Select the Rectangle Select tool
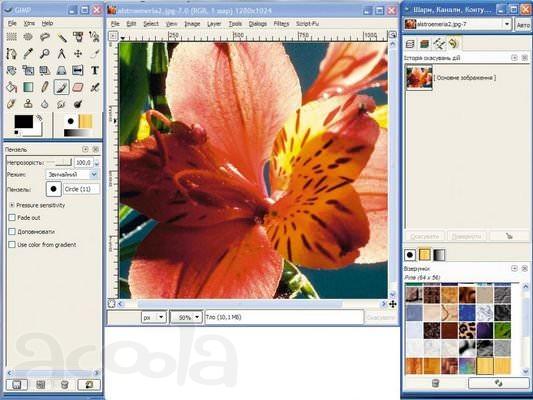The width and height of the screenshot is (533, 400). pyautogui.click(x=12, y=37)
